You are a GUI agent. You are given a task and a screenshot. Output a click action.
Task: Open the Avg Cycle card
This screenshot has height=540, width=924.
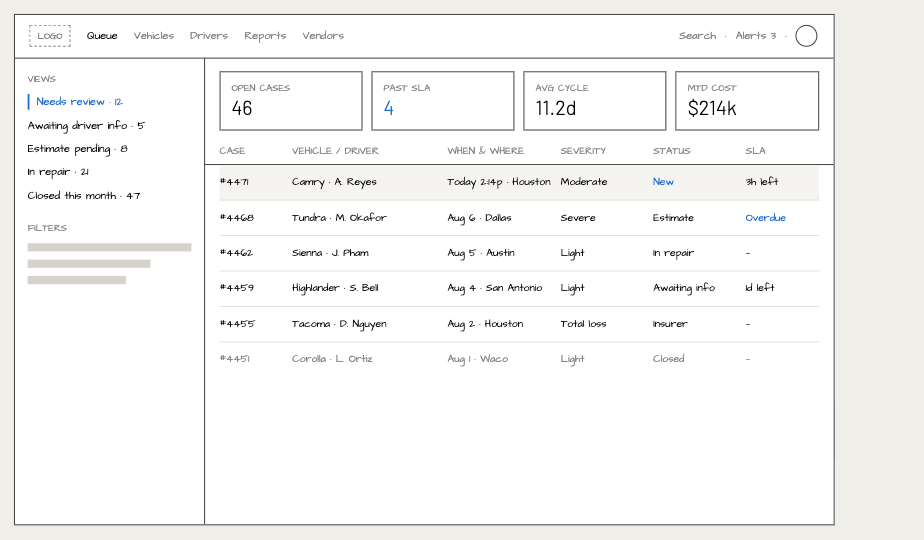pyautogui.click(x=595, y=101)
